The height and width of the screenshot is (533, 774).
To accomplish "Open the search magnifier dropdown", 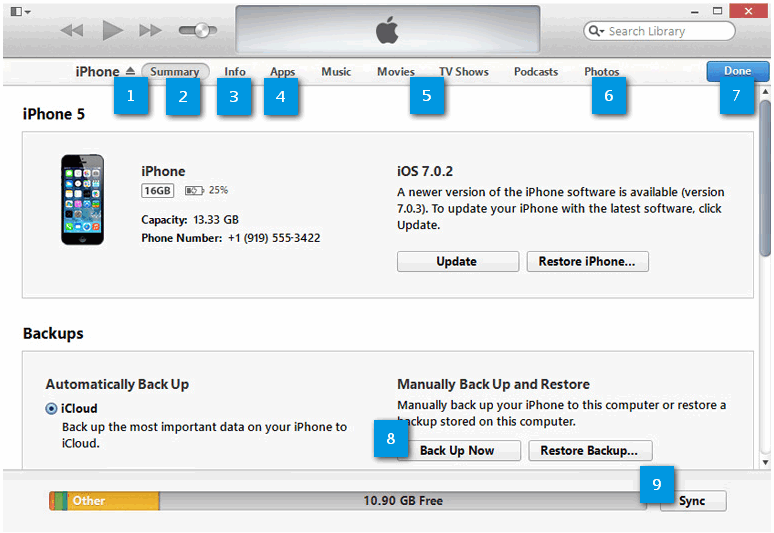I will 596,31.
